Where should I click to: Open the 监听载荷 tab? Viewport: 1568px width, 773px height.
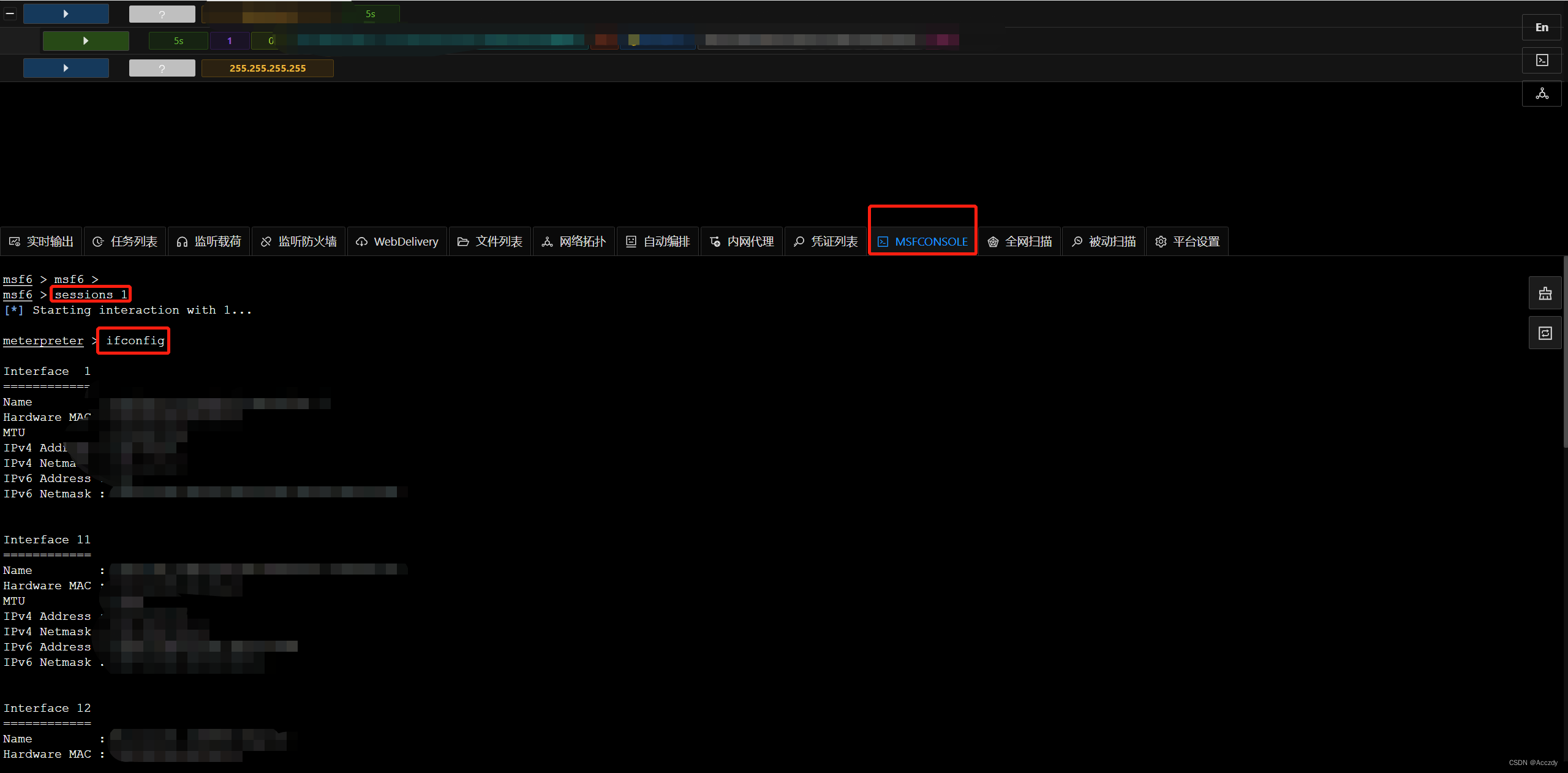[x=209, y=241]
